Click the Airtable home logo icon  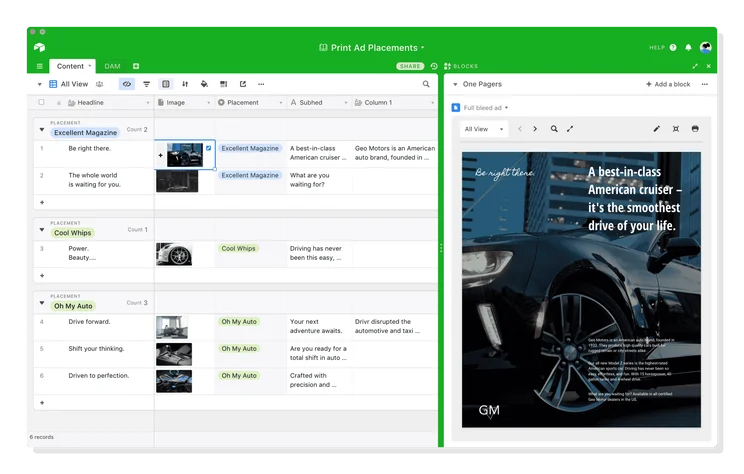39,47
